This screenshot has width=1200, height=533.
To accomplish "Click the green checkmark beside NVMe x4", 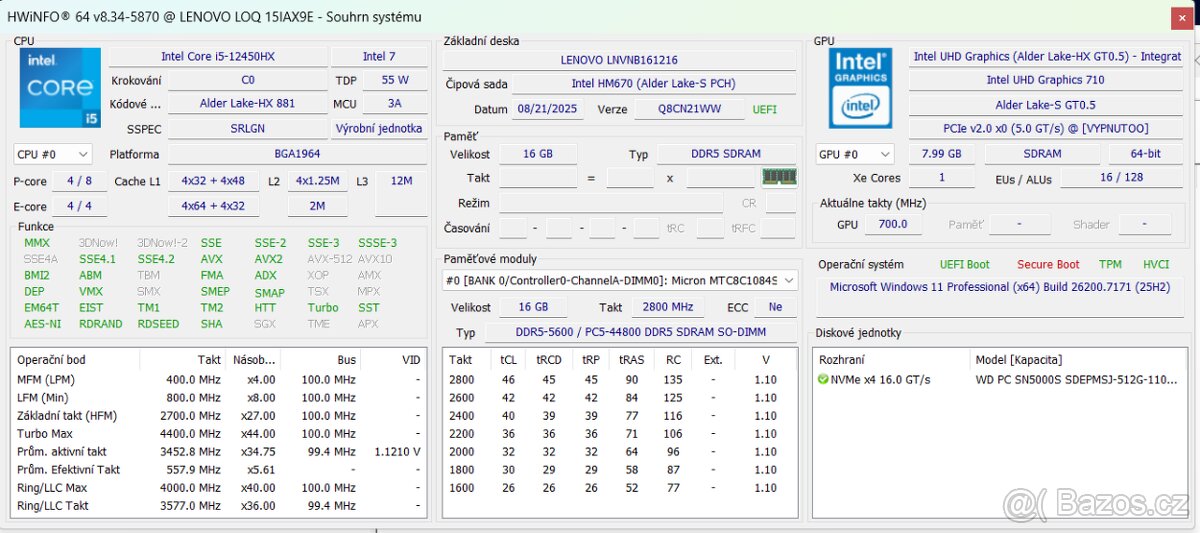I will [823, 380].
